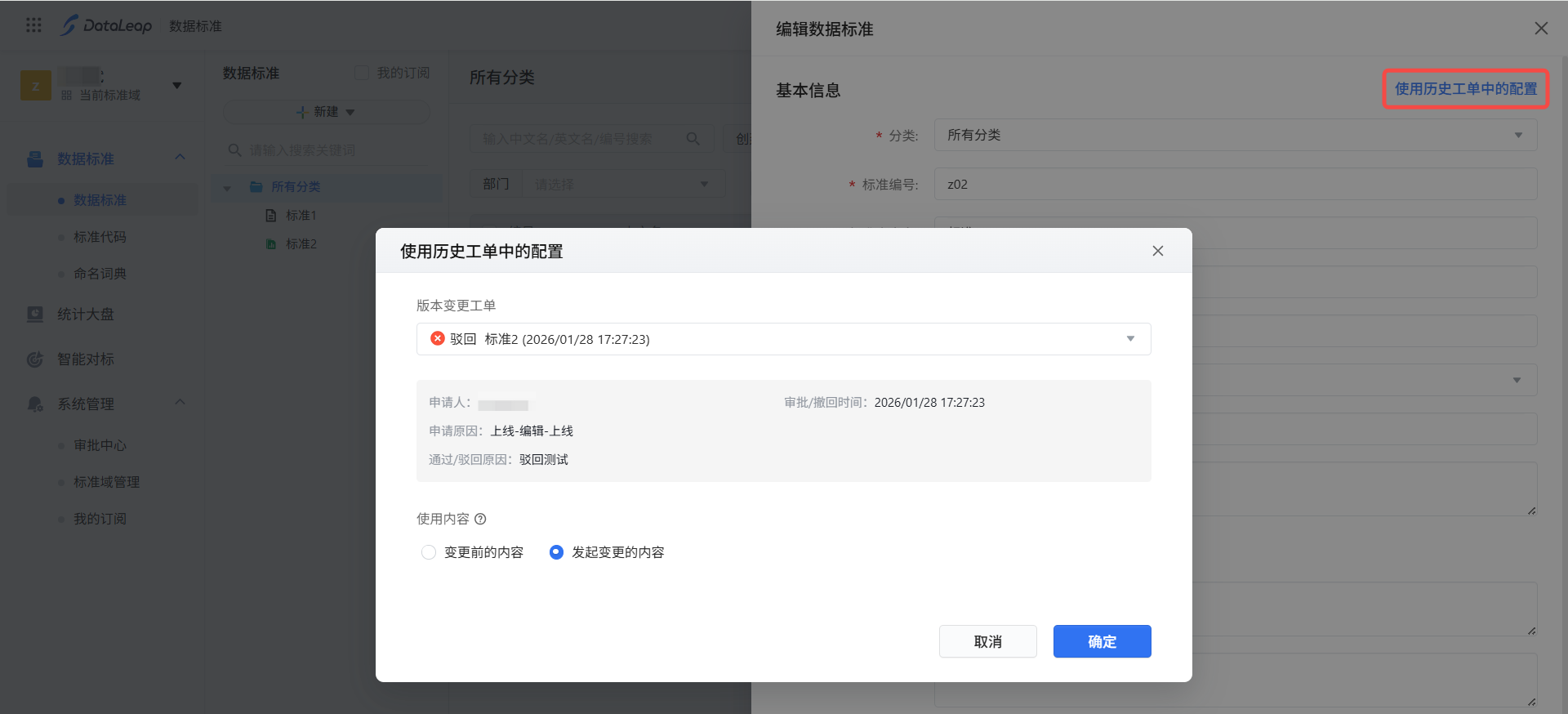Collapse the 系统管理 sidebar section
Screen dimensions: 1568x714
pyautogui.click(x=180, y=403)
